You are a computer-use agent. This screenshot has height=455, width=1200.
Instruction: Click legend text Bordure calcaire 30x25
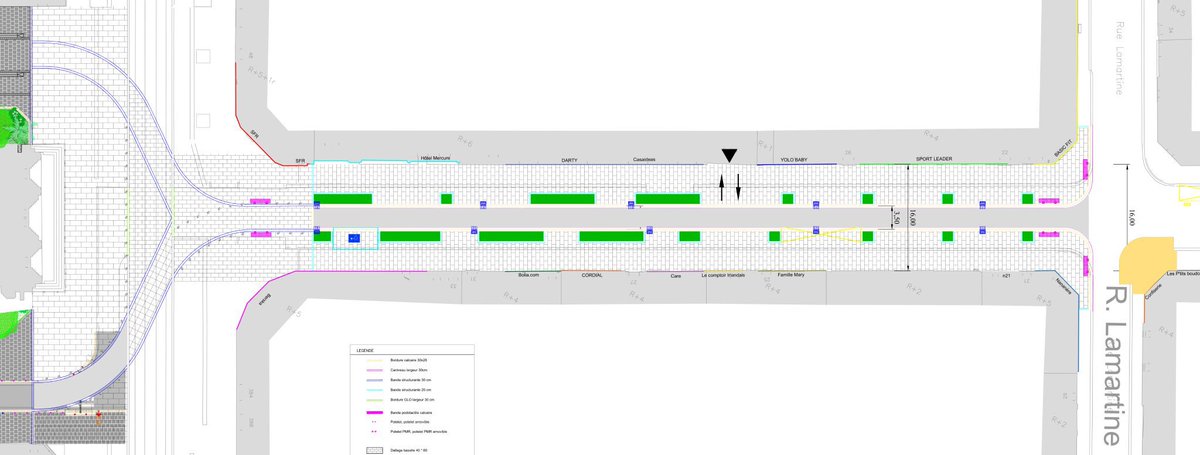[x=409, y=360]
